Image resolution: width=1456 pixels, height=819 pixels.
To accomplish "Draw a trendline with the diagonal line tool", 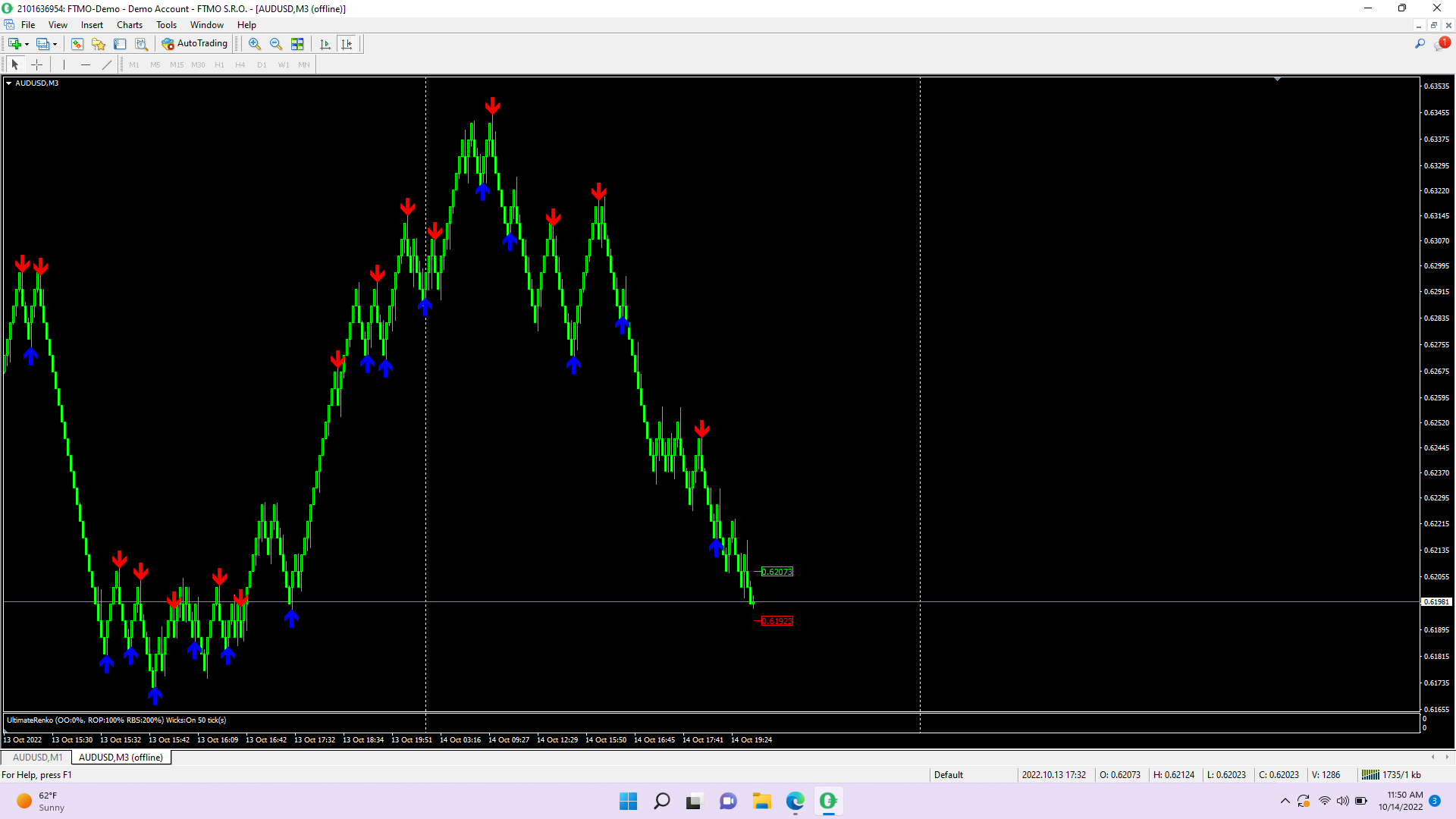I will point(107,64).
